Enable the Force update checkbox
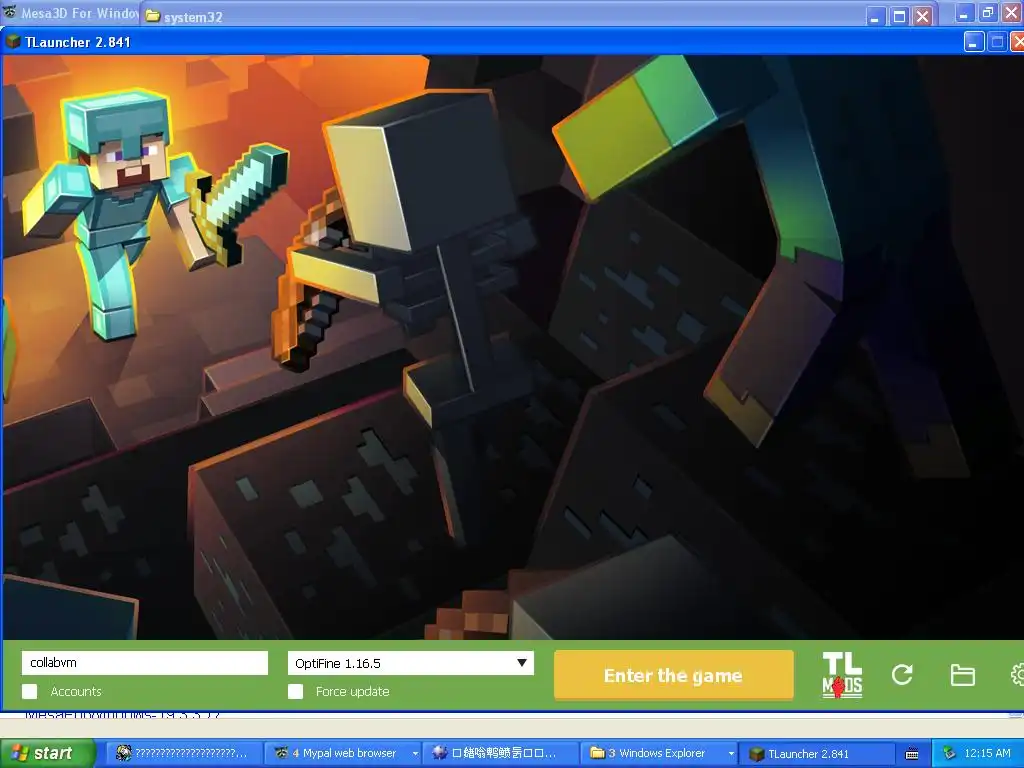This screenshot has height=768, width=1024. point(295,692)
